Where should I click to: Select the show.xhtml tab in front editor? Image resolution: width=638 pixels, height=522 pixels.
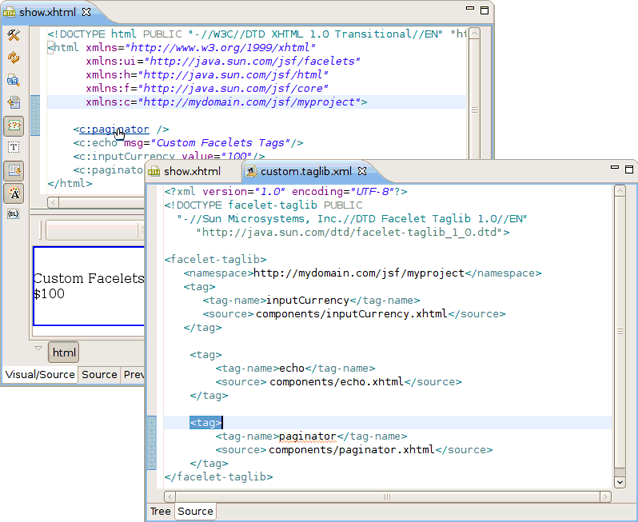coord(192,171)
